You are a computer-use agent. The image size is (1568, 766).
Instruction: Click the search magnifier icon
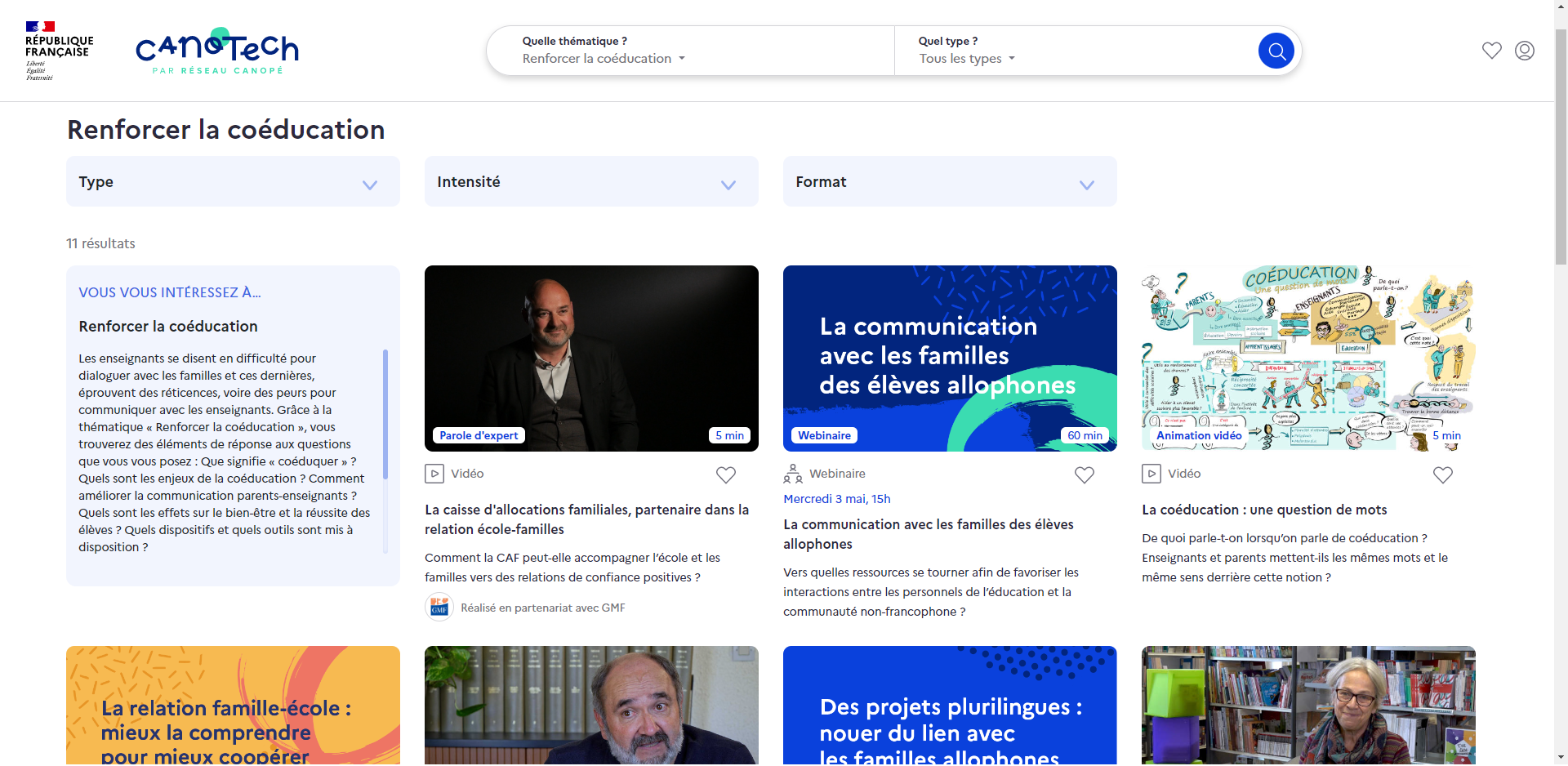[1276, 50]
